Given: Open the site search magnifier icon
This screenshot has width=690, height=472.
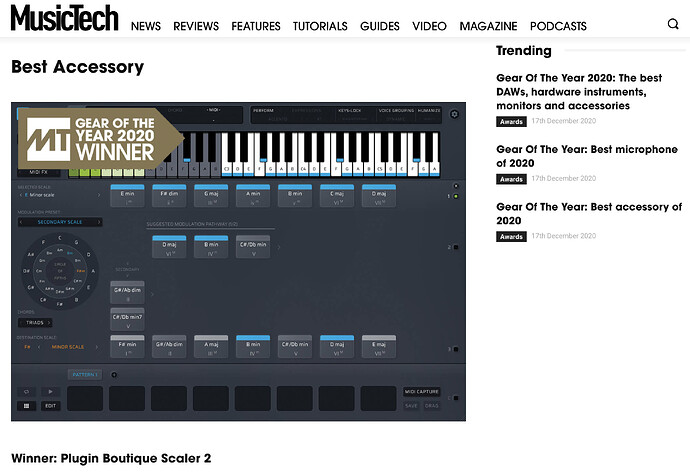Looking at the screenshot, I should [x=673, y=24].
